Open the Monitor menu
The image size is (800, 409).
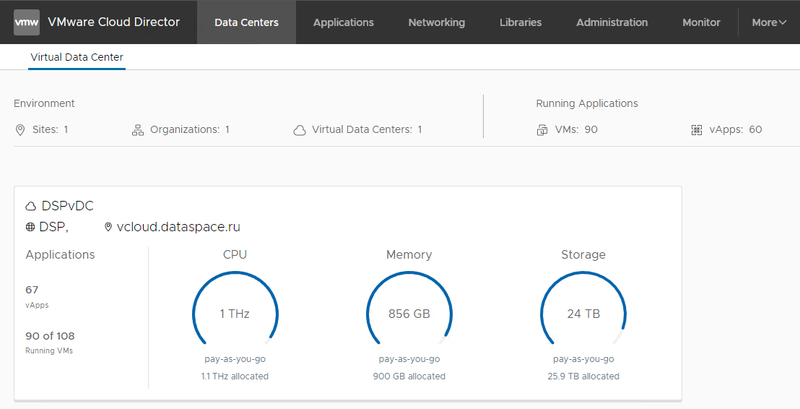coord(702,22)
